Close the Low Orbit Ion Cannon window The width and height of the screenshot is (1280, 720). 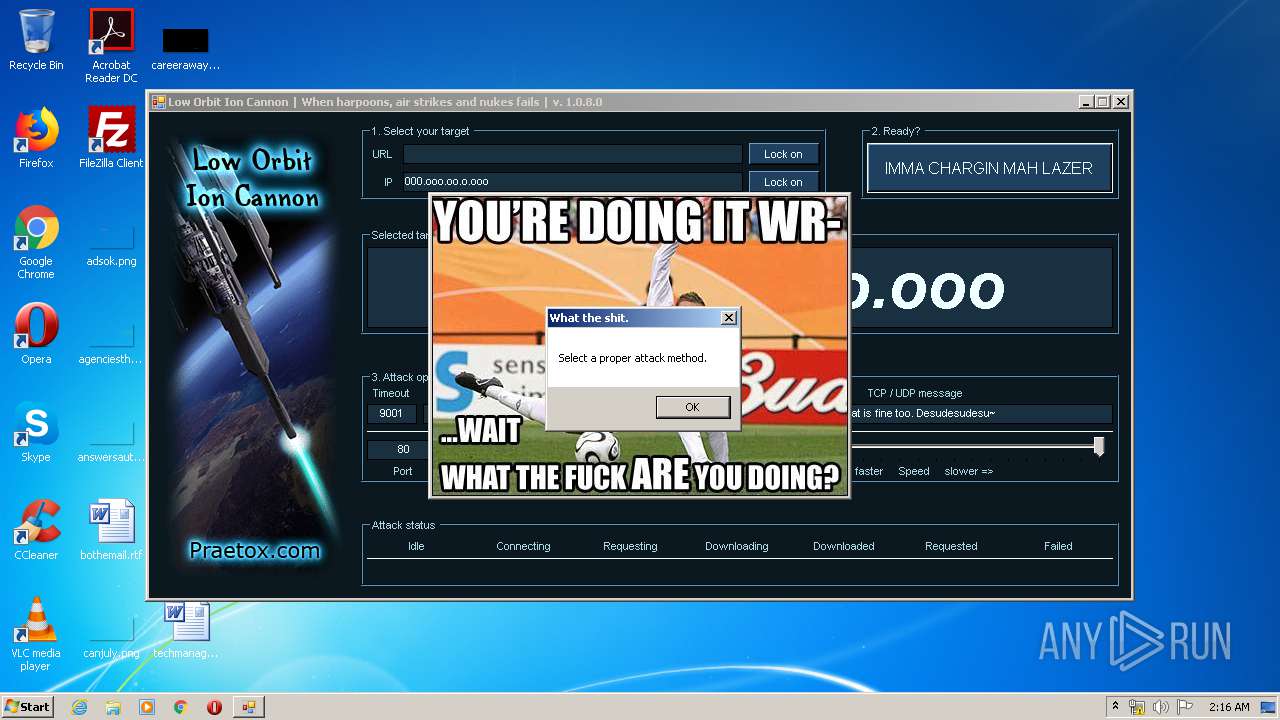[1121, 102]
